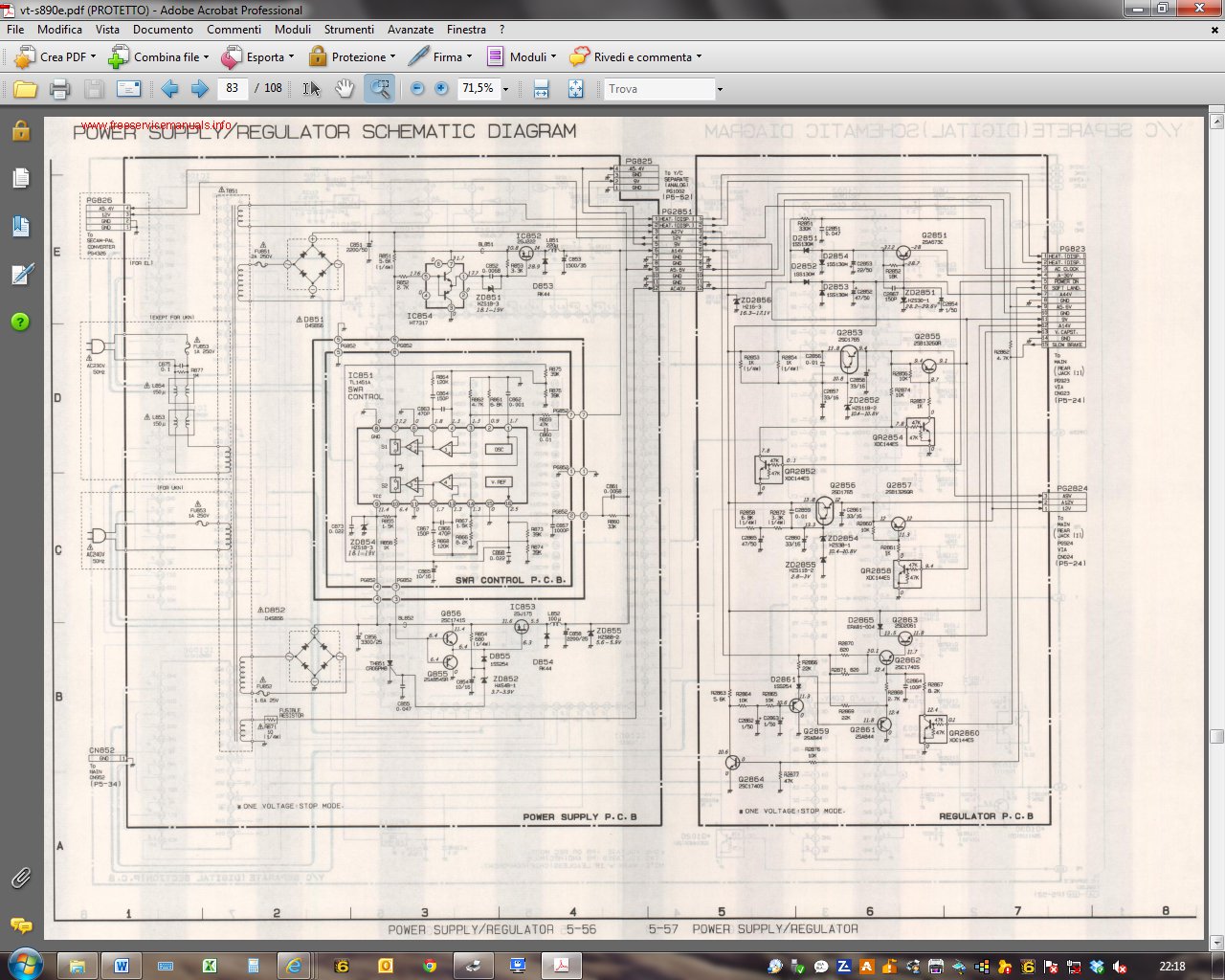This screenshot has height=980, width=1225.
Task: Activate the Marquee Zoom tool
Action: pyautogui.click(x=380, y=89)
